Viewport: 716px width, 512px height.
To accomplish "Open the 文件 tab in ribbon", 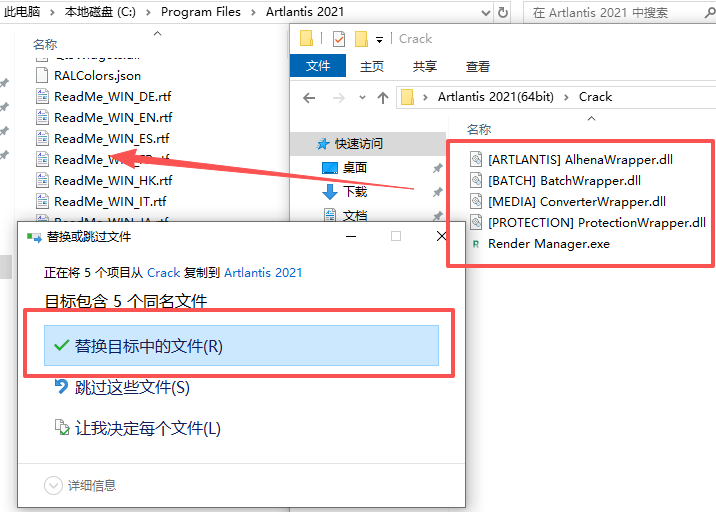I will coord(318,66).
